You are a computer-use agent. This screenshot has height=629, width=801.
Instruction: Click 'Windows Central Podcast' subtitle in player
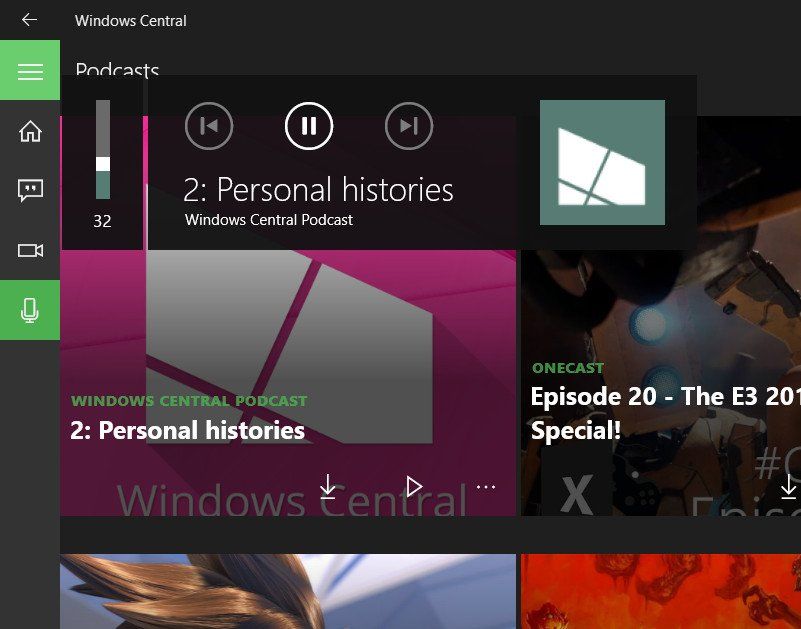point(269,220)
